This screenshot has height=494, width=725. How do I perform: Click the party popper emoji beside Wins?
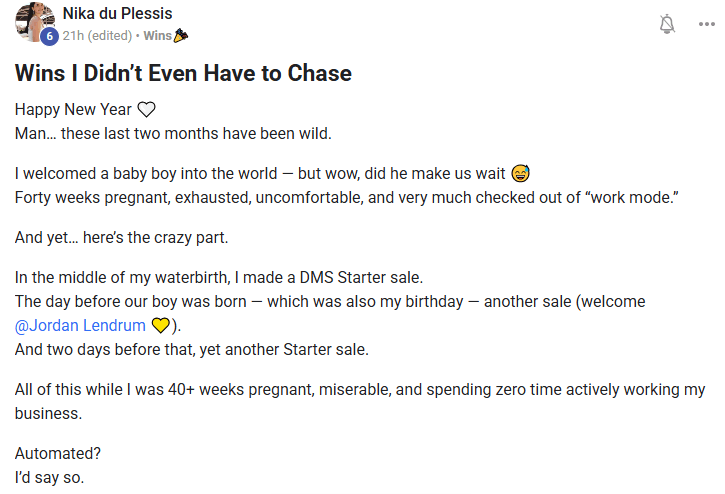coord(181,36)
